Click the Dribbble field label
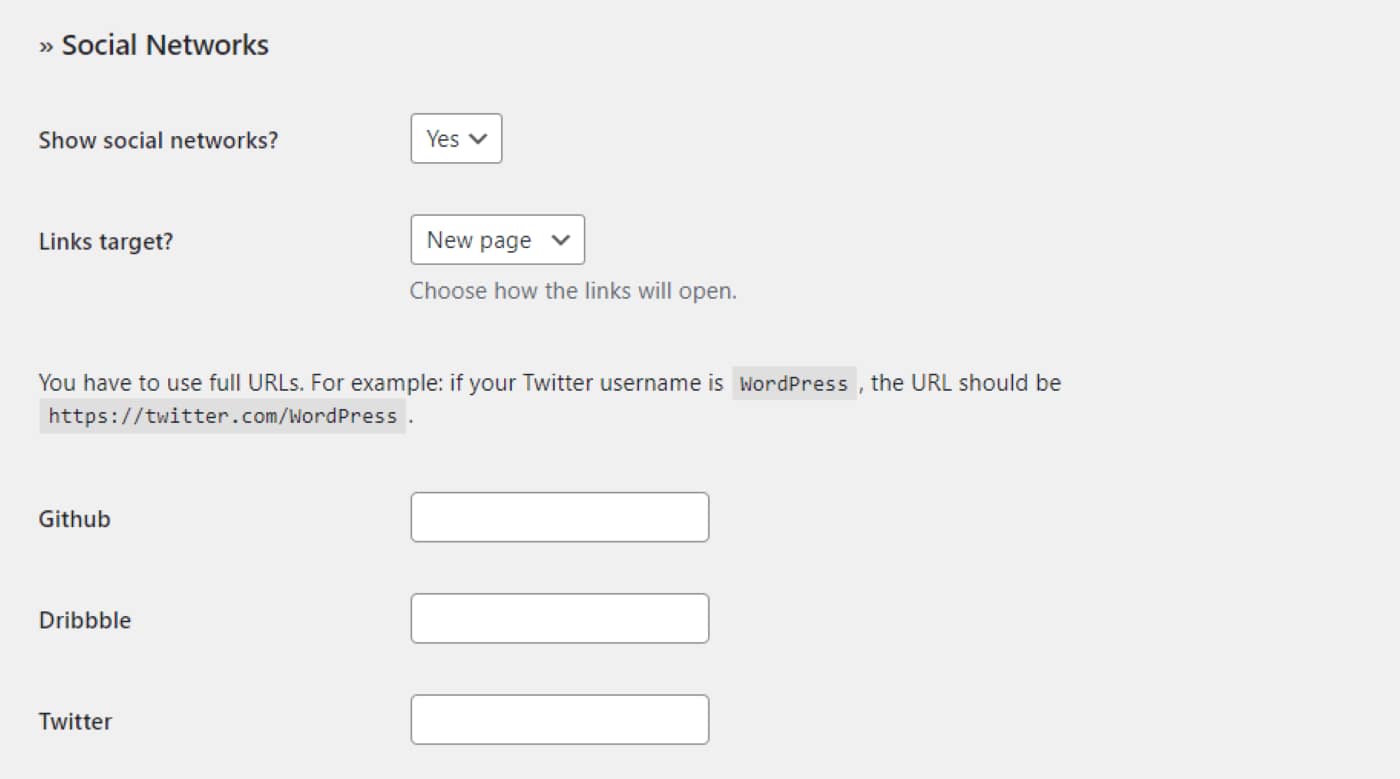The image size is (1400, 779). (x=85, y=620)
